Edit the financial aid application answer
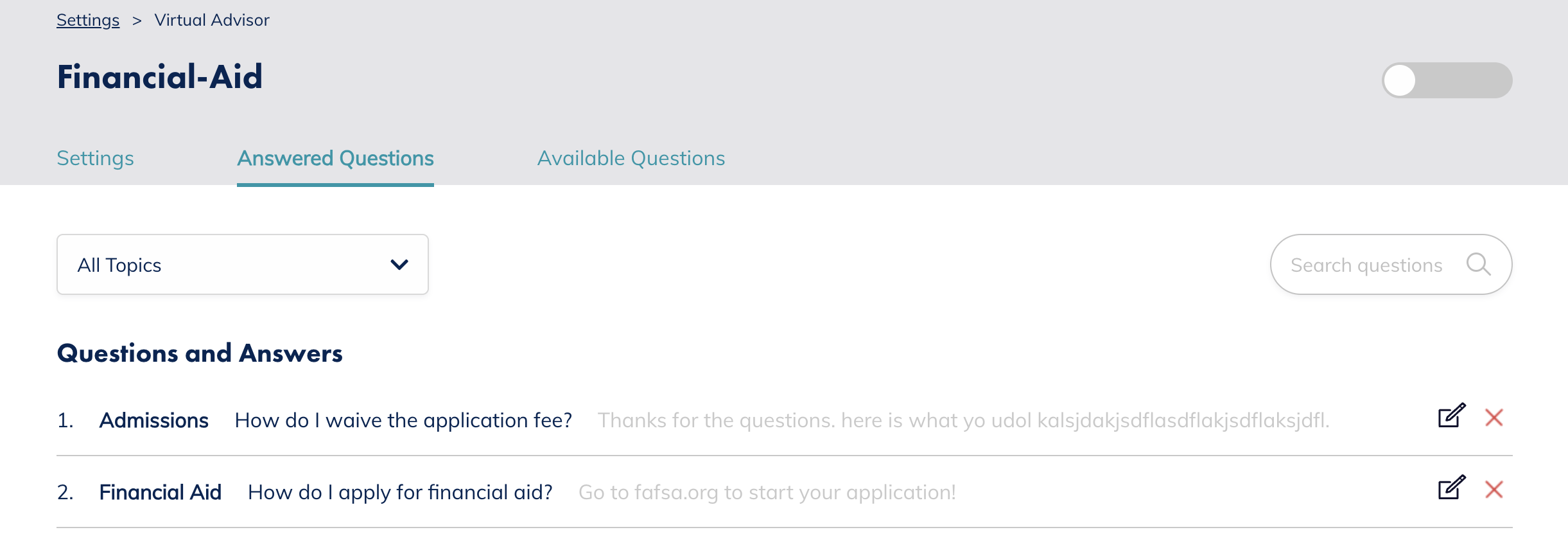 tap(1450, 488)
